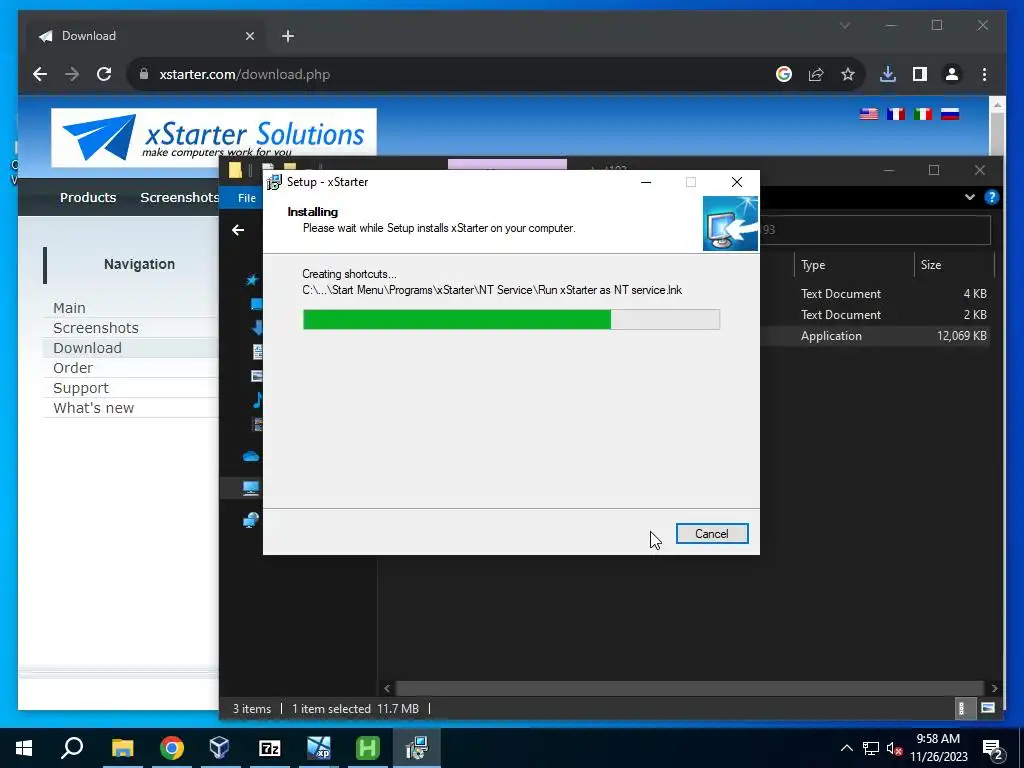The image size is (1024, 768).
Task: Open the Support navigation link
Action: (80, 388)
